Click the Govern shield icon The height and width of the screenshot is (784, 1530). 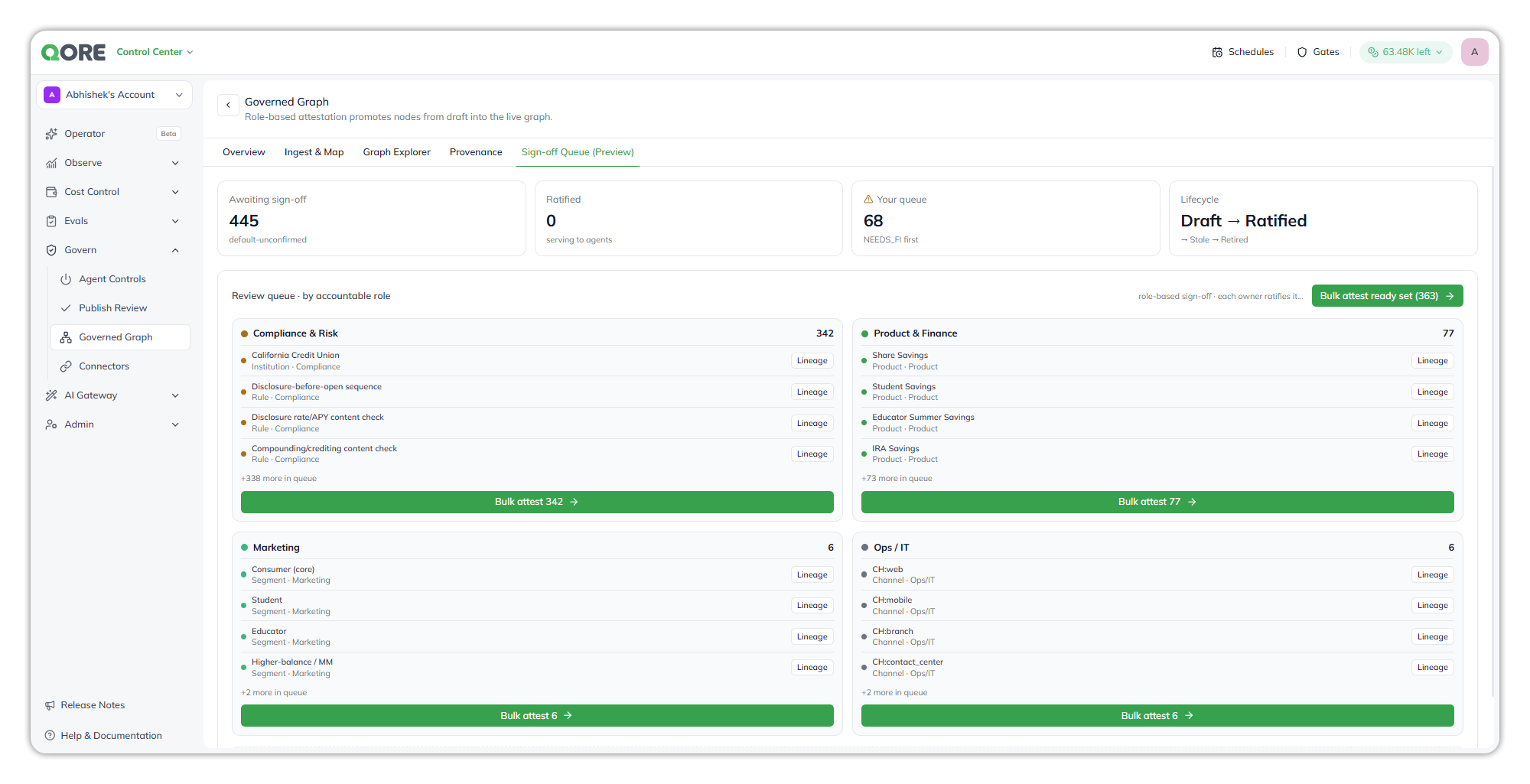click(x=51, y=250)
